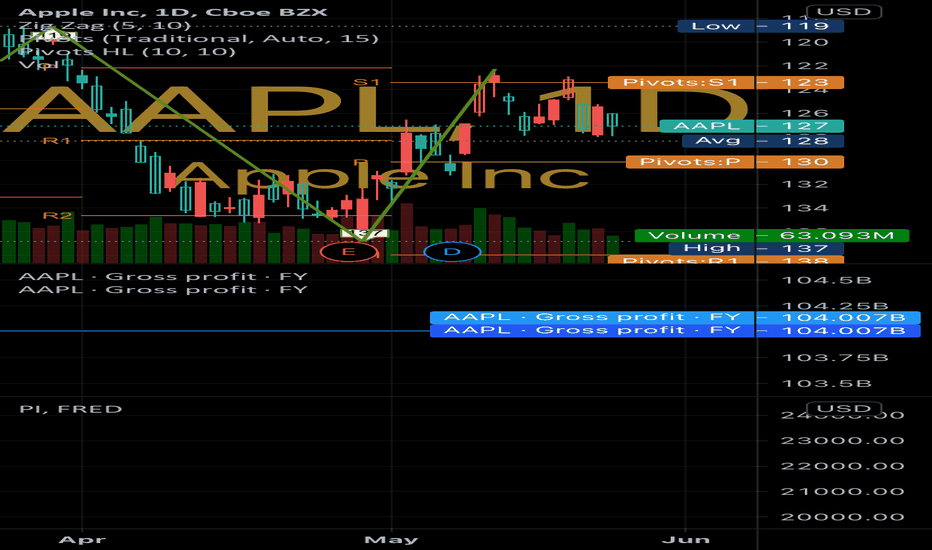Click the 23000.00 axis value
Viewport: 932px width, 550px height.
(842, 441)
